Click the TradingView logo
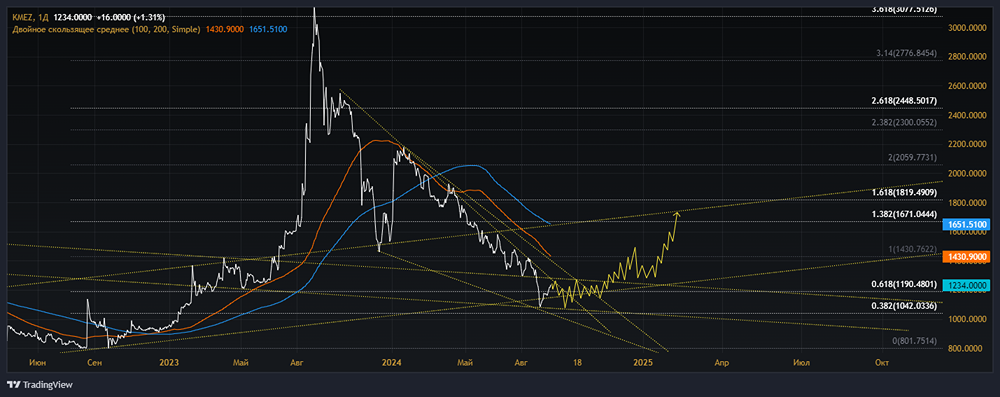 click(x=40, y=385)
